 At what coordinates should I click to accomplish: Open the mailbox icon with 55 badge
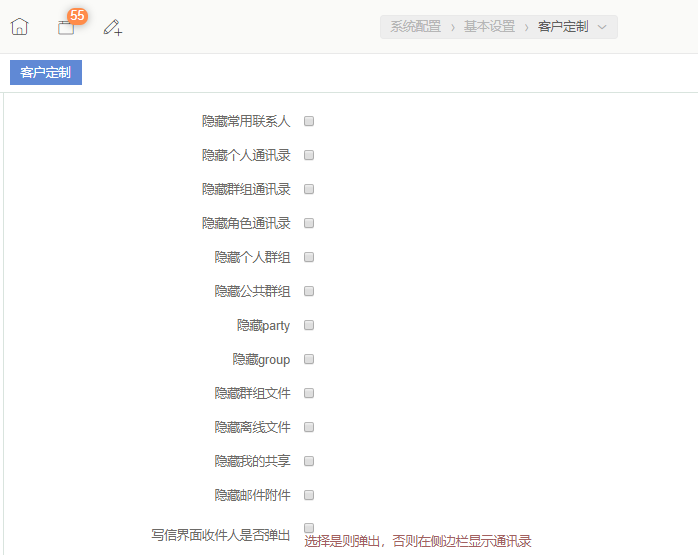click(x=66, y=28)
